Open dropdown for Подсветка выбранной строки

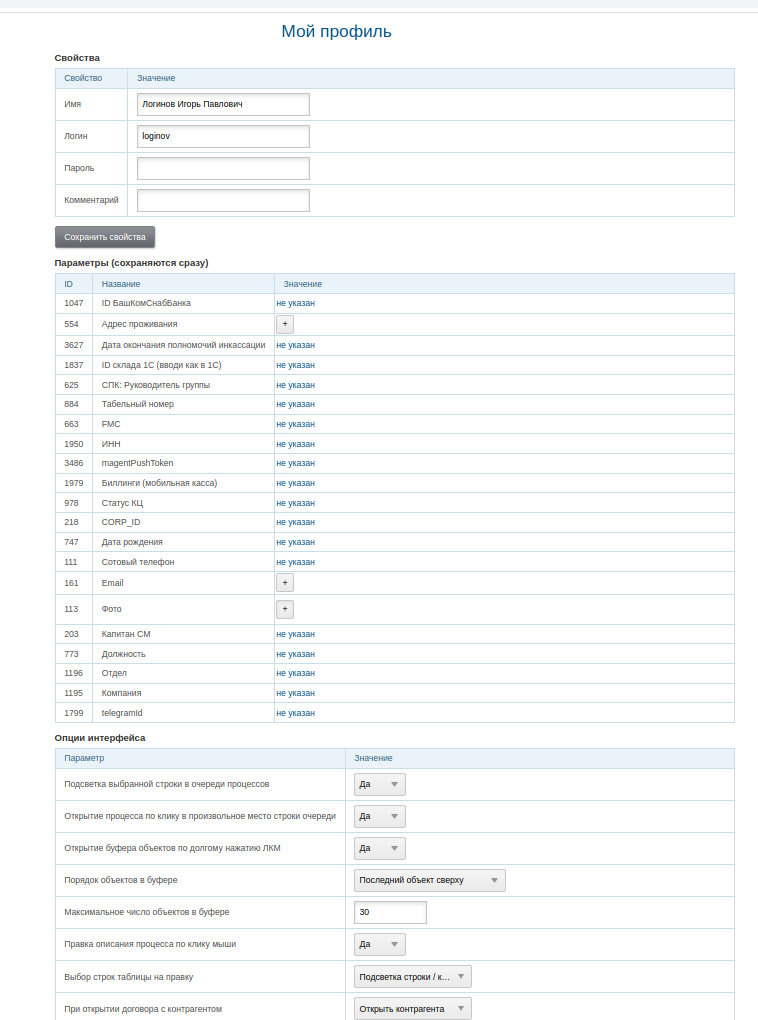[380, 785]
